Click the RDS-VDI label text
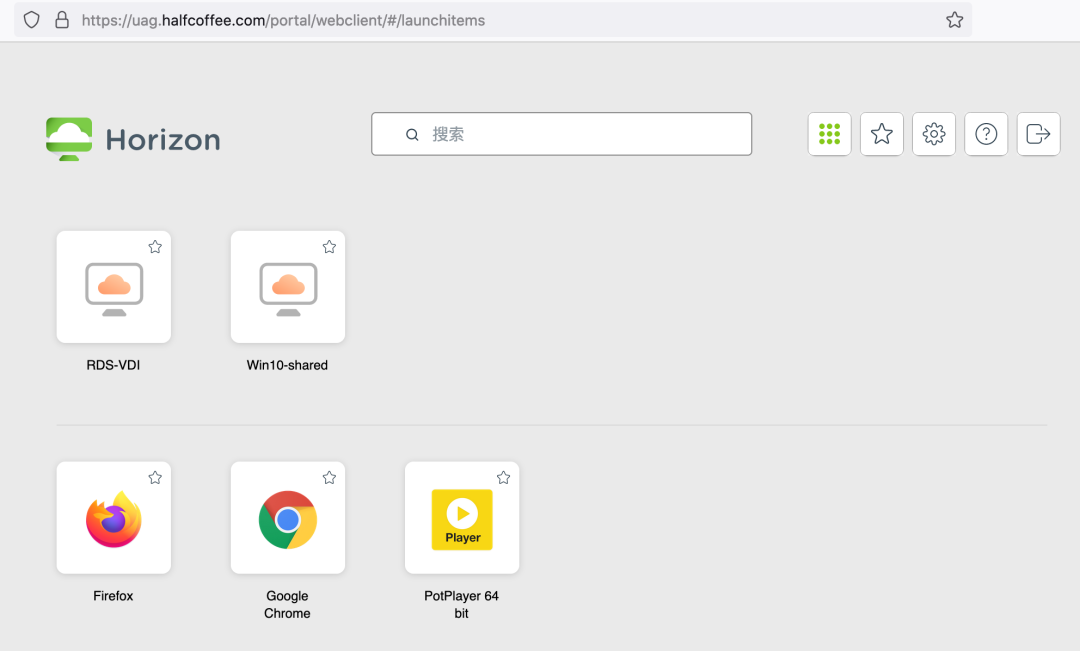 coord(113,365)
